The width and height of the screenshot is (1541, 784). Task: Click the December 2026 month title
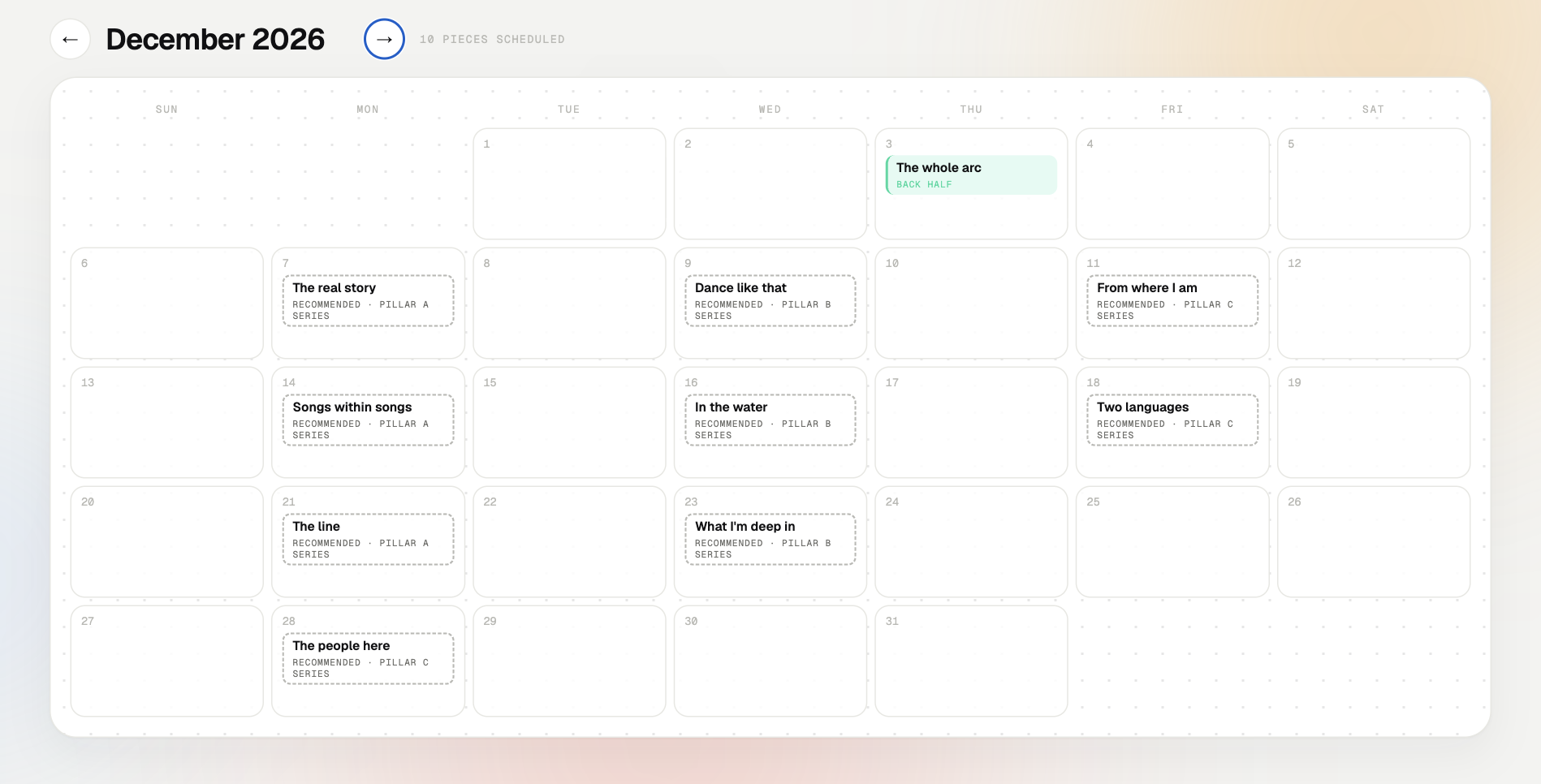coord(215,39)
